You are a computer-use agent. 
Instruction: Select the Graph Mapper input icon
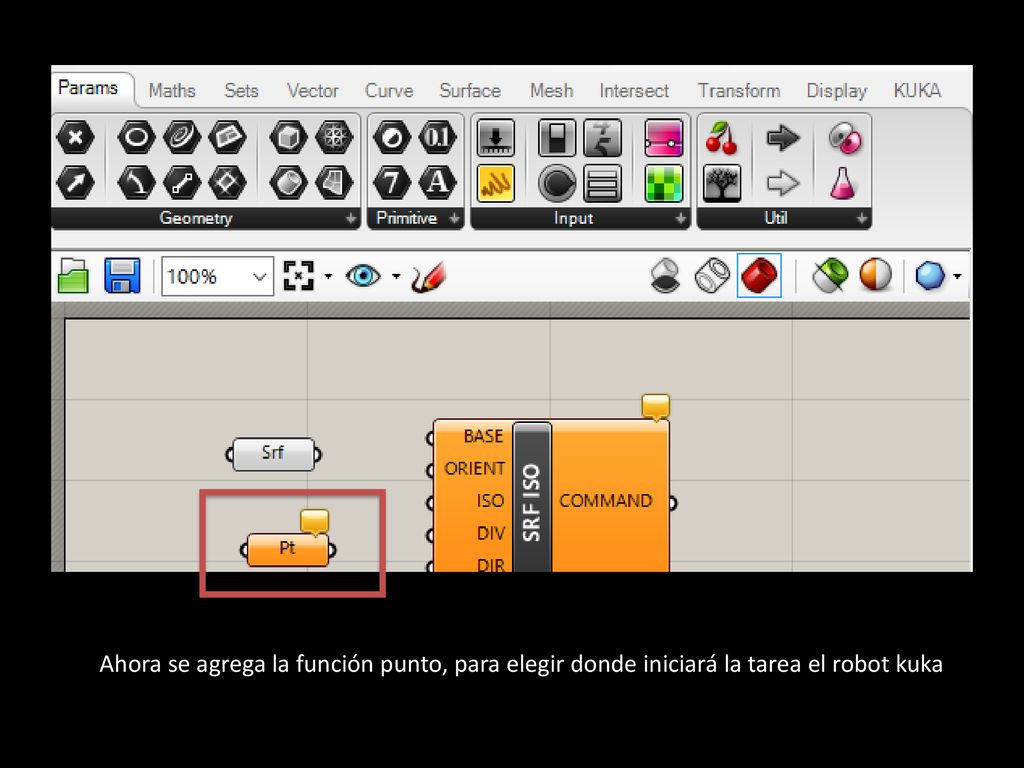pyautogui.click(x=602, y=138)
